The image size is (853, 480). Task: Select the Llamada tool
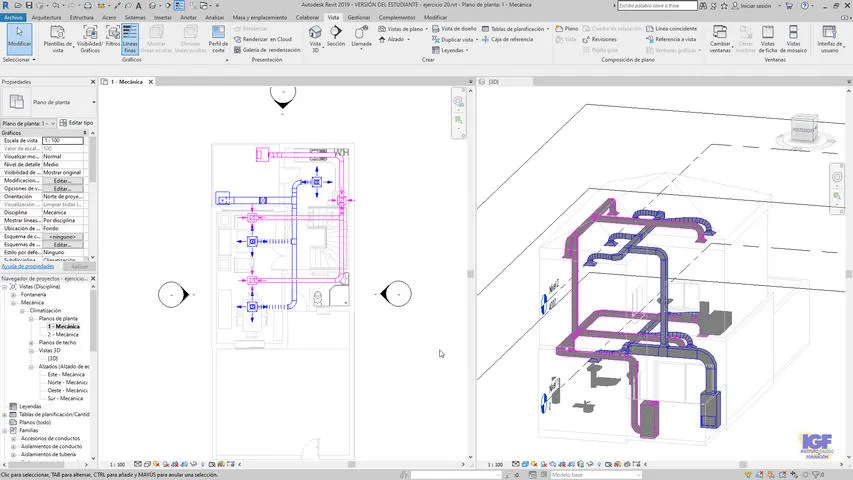tap(361, 36)
